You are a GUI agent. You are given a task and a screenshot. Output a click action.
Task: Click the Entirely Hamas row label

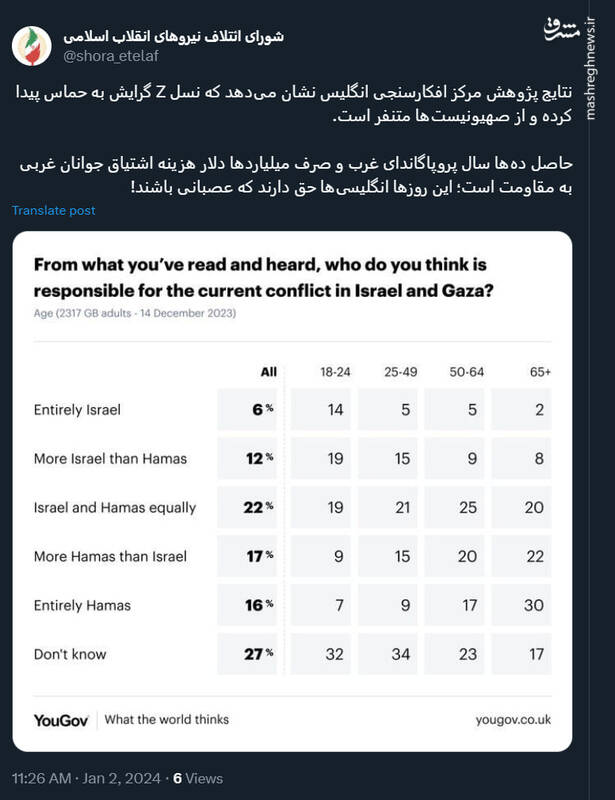tap(84, 606)
